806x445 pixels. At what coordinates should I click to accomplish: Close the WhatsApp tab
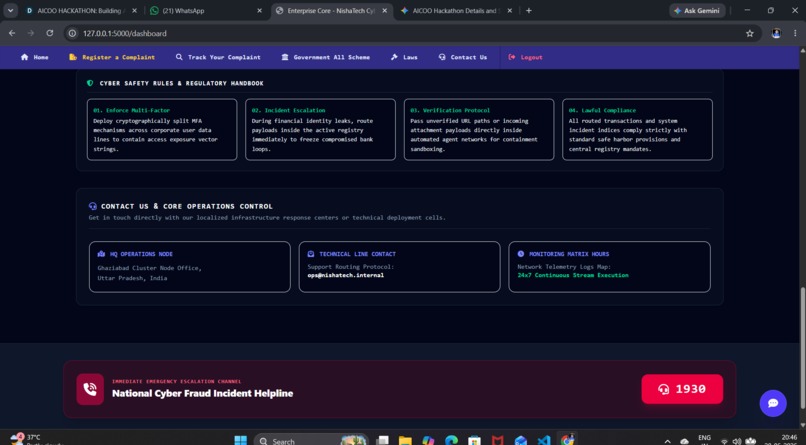[260, 10]
